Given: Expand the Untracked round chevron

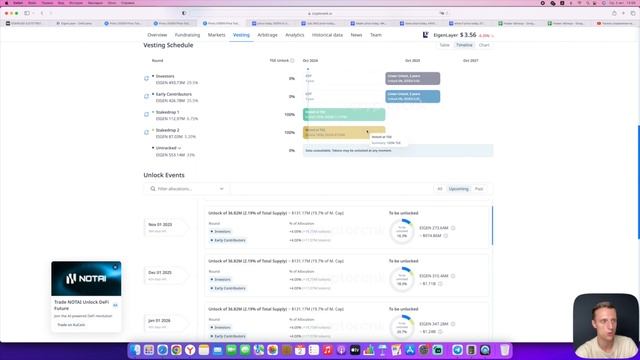Looking at the screenshot, I should click(x=180, y=148).
